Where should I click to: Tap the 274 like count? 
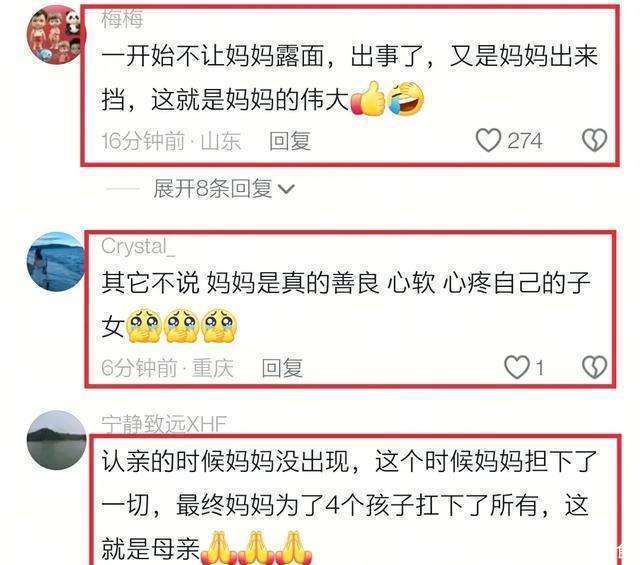point(525,141)
